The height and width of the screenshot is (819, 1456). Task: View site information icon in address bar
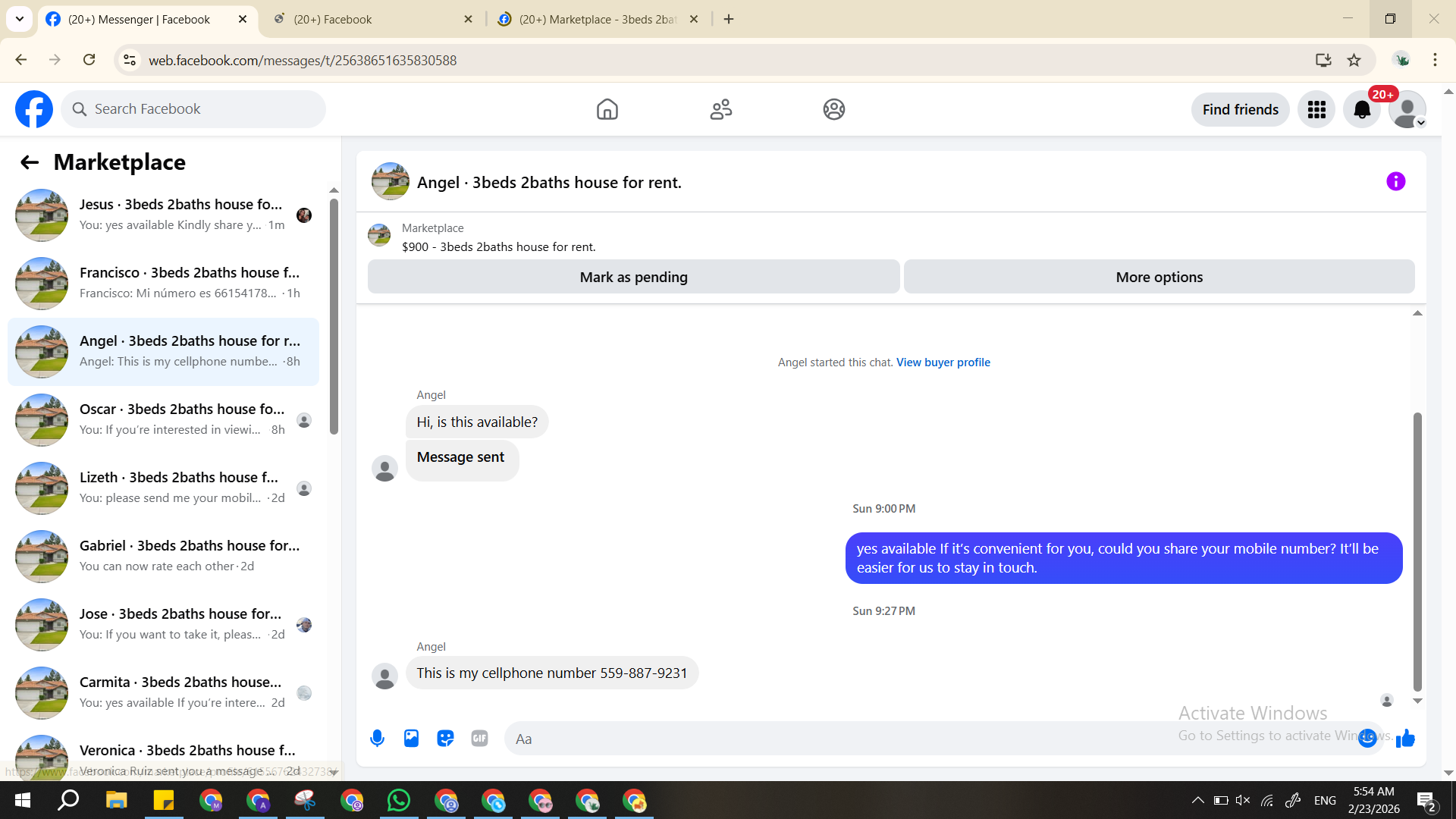click(130, 60)
